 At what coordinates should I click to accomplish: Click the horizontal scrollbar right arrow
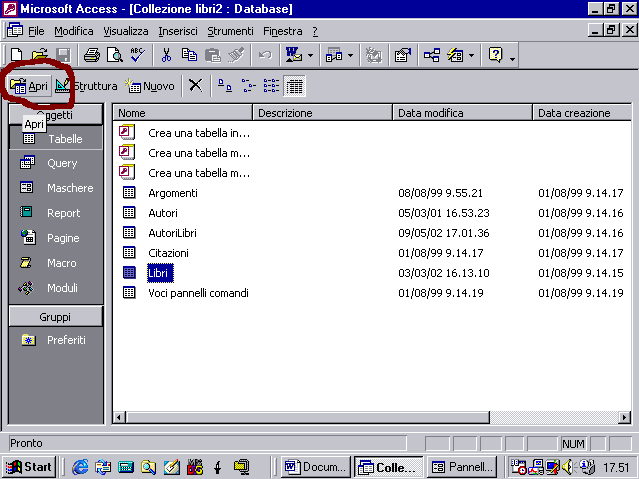[624, 417]
